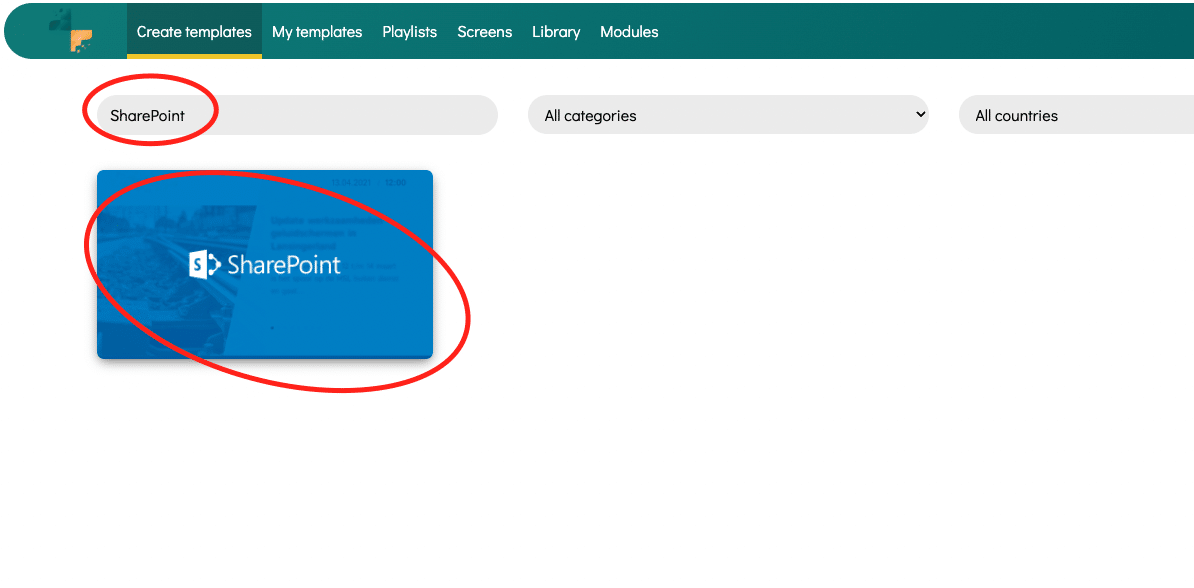The height and width of the screenshot is (588, 1194).
Task: Expand the All categories dropdown
Action: coord(728,115)
